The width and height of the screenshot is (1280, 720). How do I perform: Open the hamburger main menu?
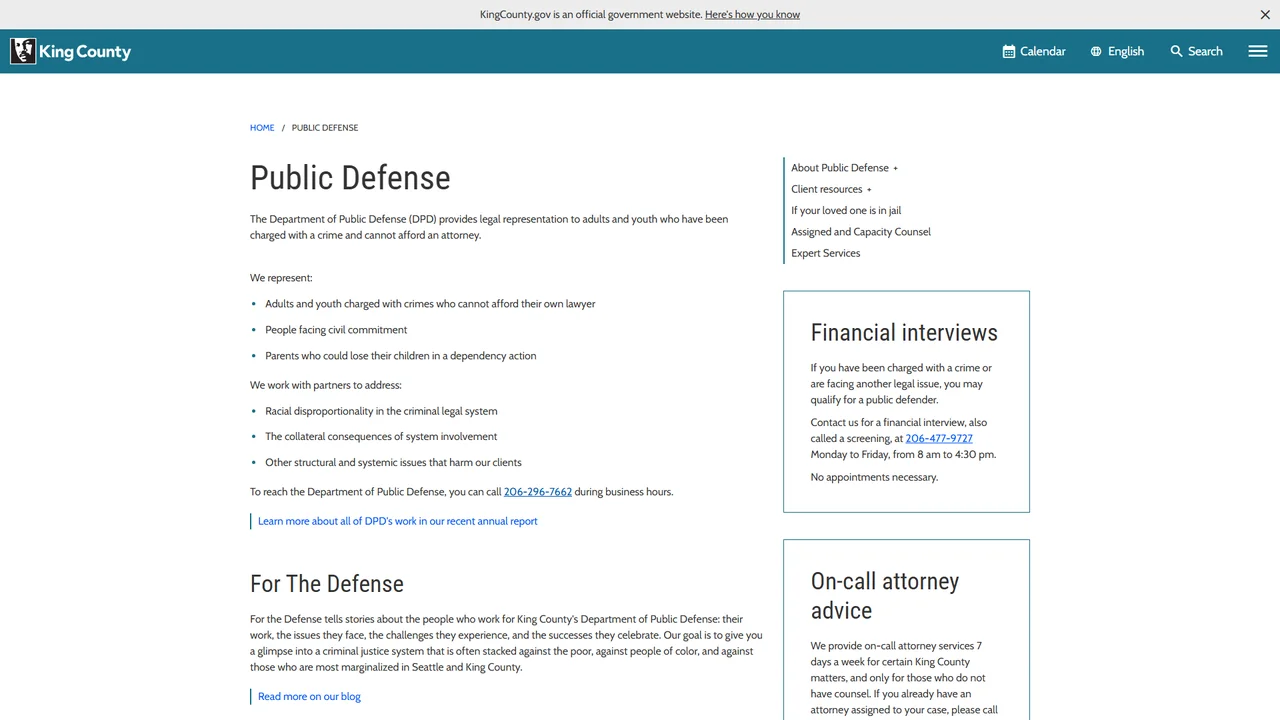pos(1258,51)
